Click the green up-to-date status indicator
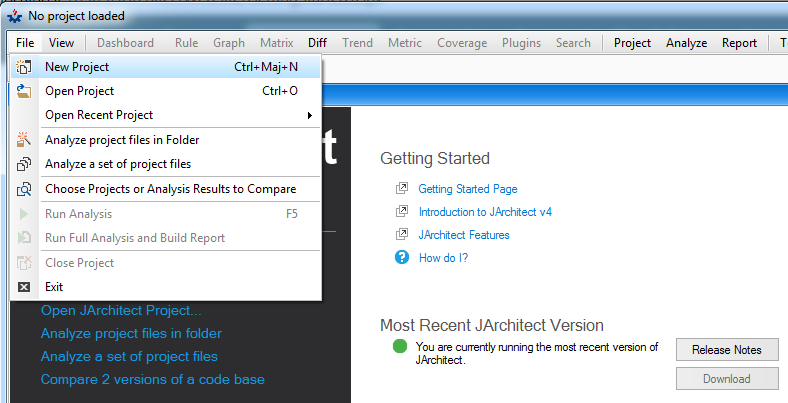The height and width of the screenshot is (403, 788). point(400,346)
